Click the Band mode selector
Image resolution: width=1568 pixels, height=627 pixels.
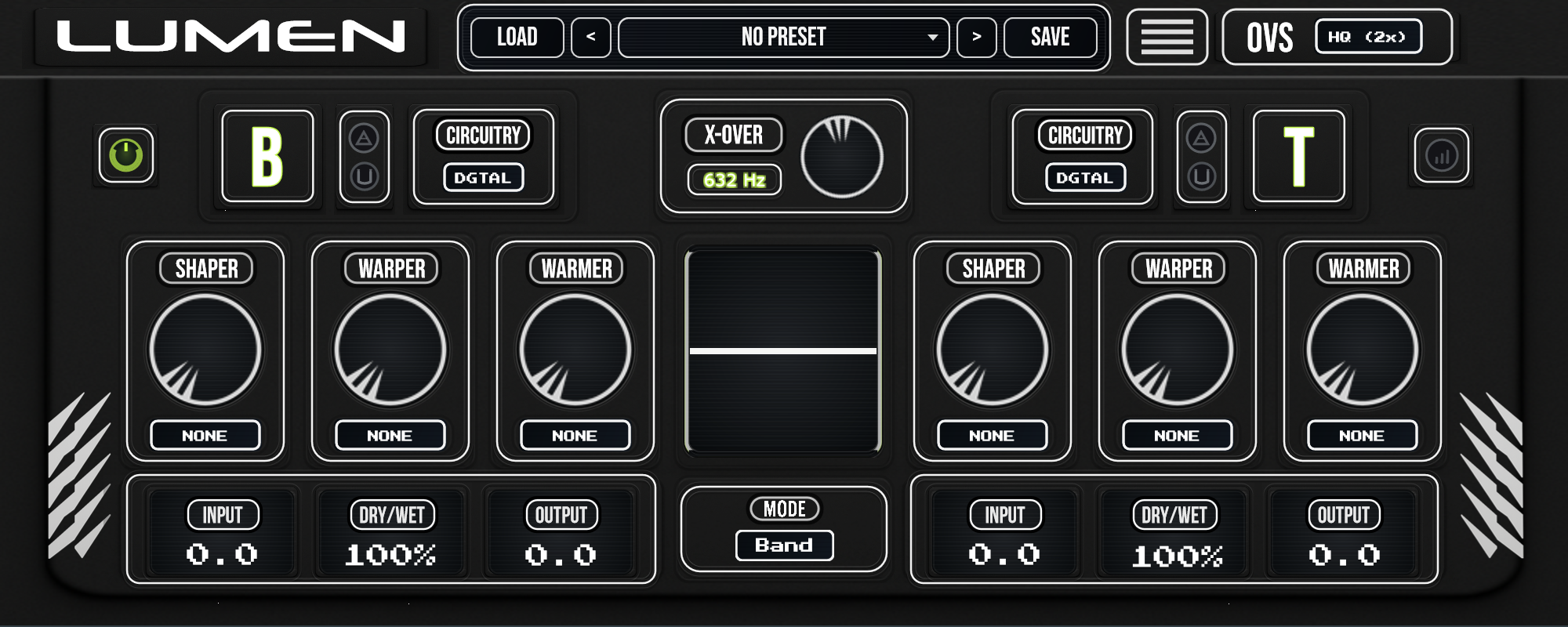point(784,545)
